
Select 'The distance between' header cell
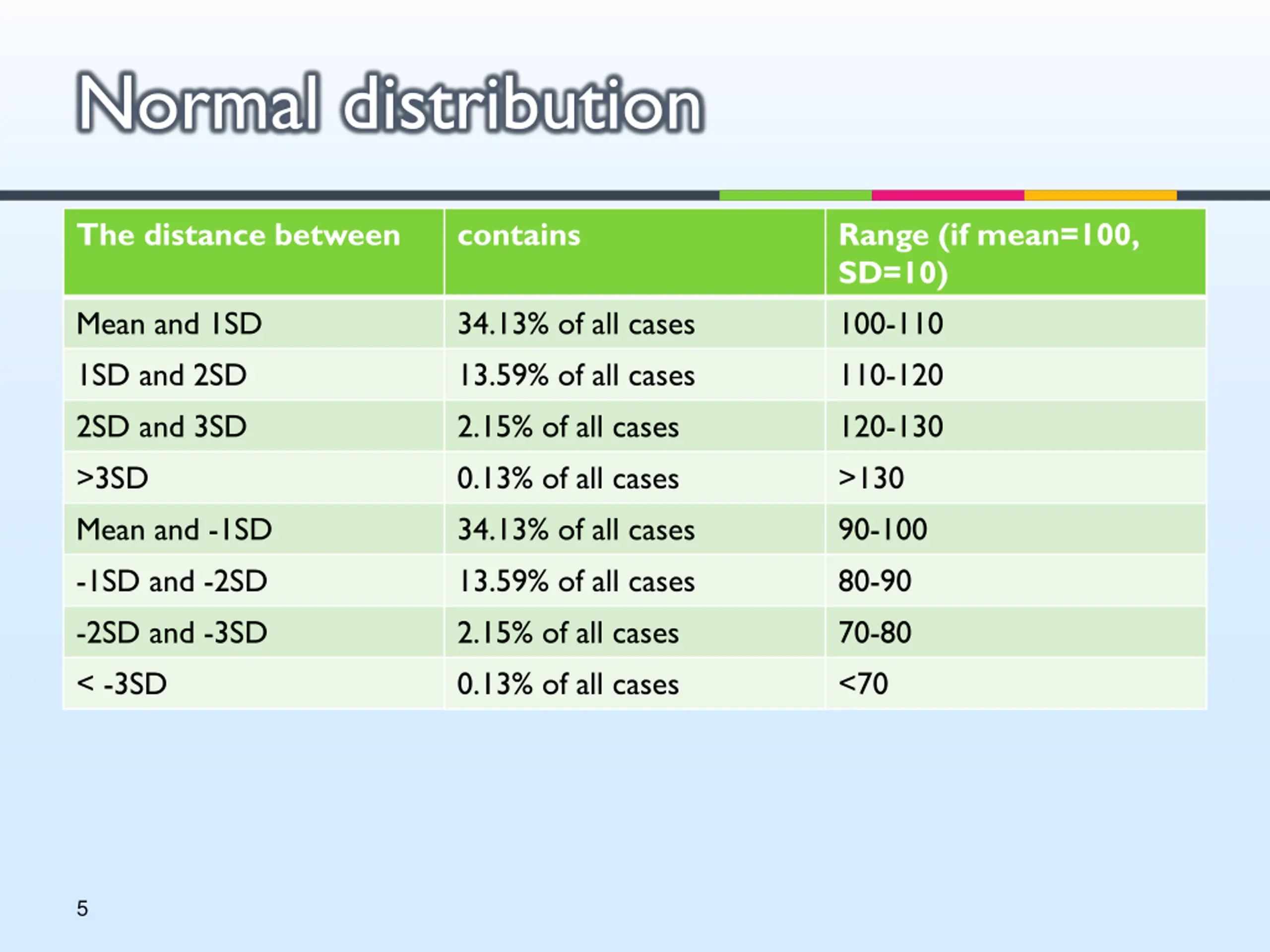[x=254, y=252]
